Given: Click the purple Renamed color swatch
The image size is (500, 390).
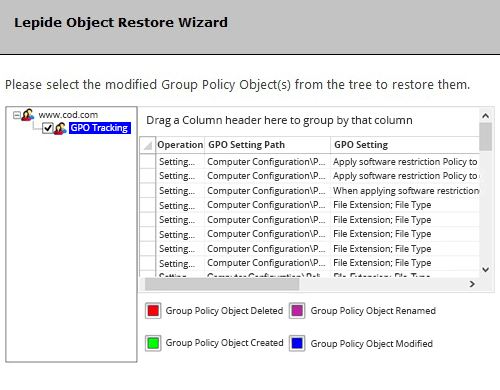Looking at the screenshot, I should pos(297,311).
